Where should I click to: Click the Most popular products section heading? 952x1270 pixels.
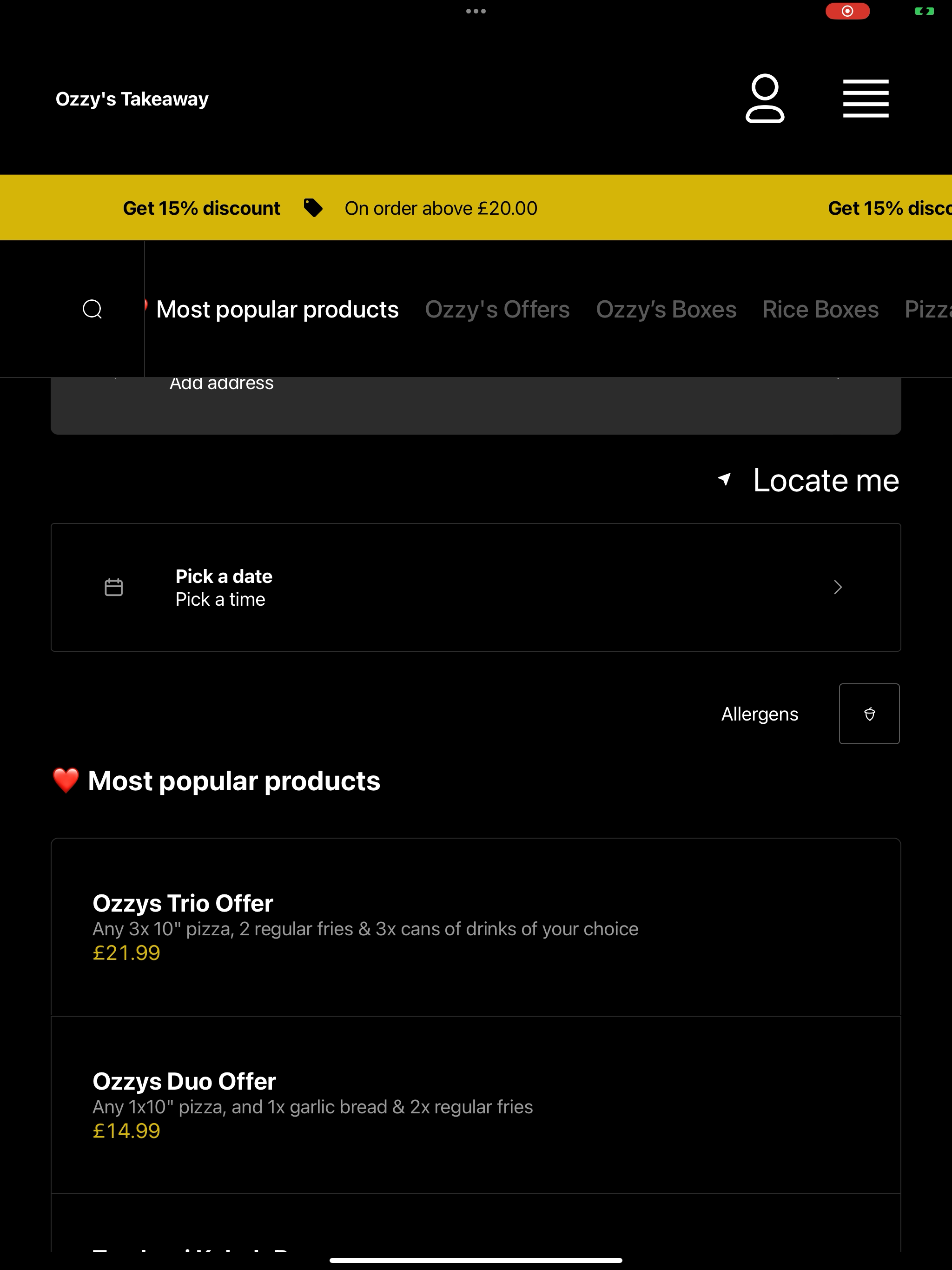pyautogui.click(x=234, y=781)
